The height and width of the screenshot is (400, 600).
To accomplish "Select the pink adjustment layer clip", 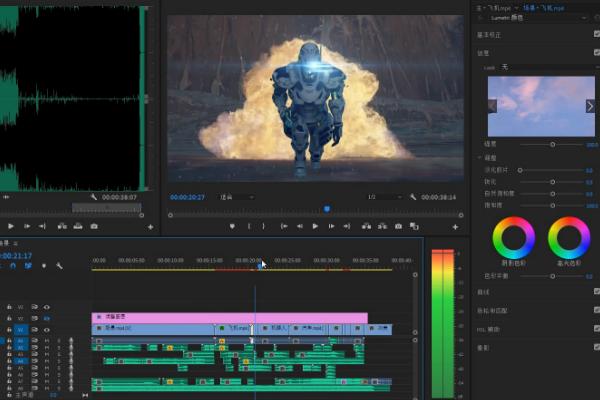I will click(230, 318).
